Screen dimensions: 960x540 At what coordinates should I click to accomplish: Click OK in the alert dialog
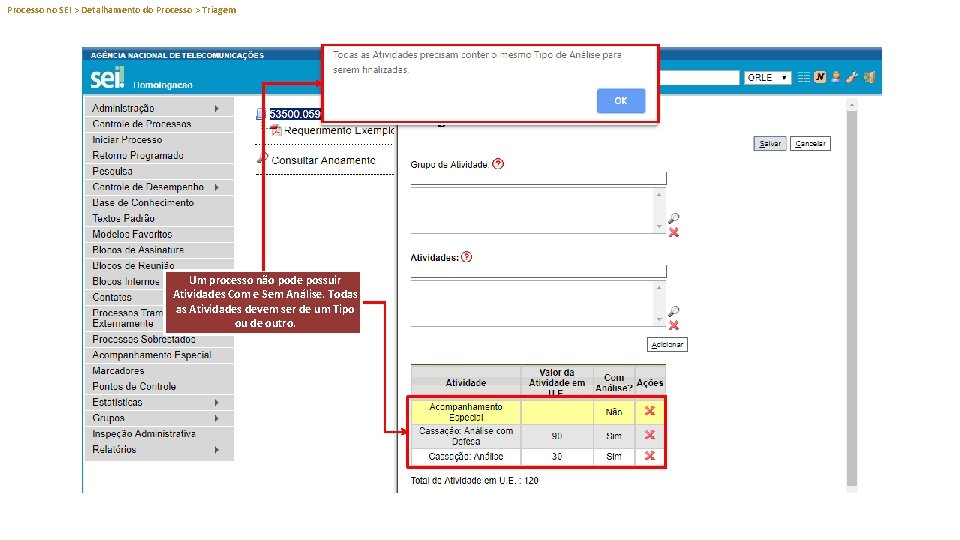coord(621,100)
